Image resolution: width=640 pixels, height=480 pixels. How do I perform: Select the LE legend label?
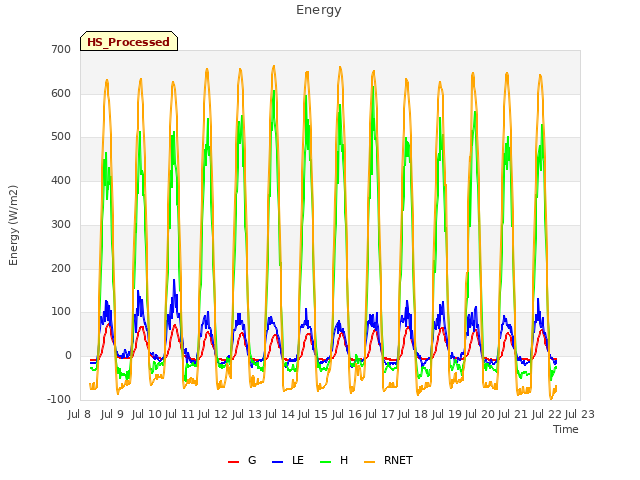tap(298, 460)
